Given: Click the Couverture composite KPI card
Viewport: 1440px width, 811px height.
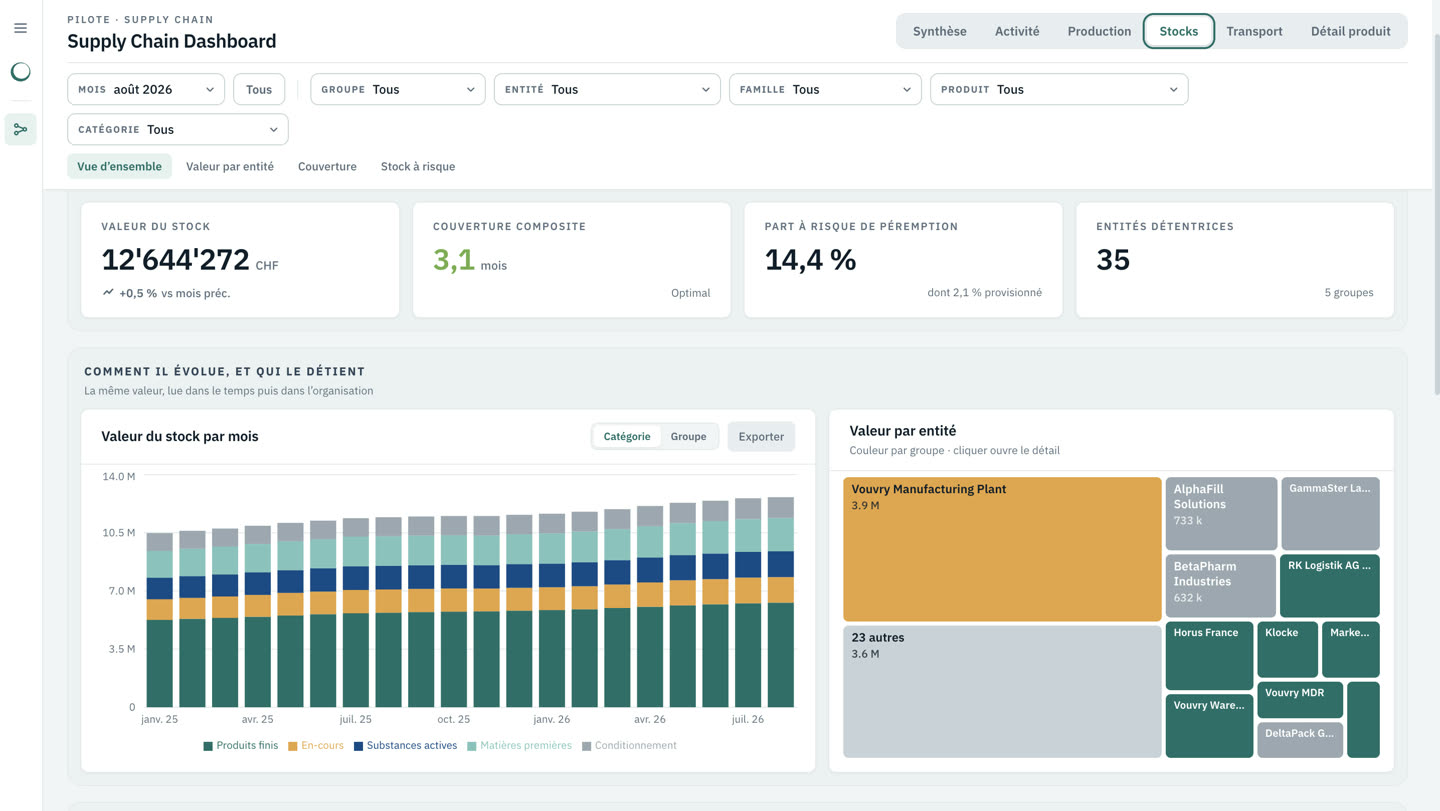Looking at the screenshot, I should 571,260.
